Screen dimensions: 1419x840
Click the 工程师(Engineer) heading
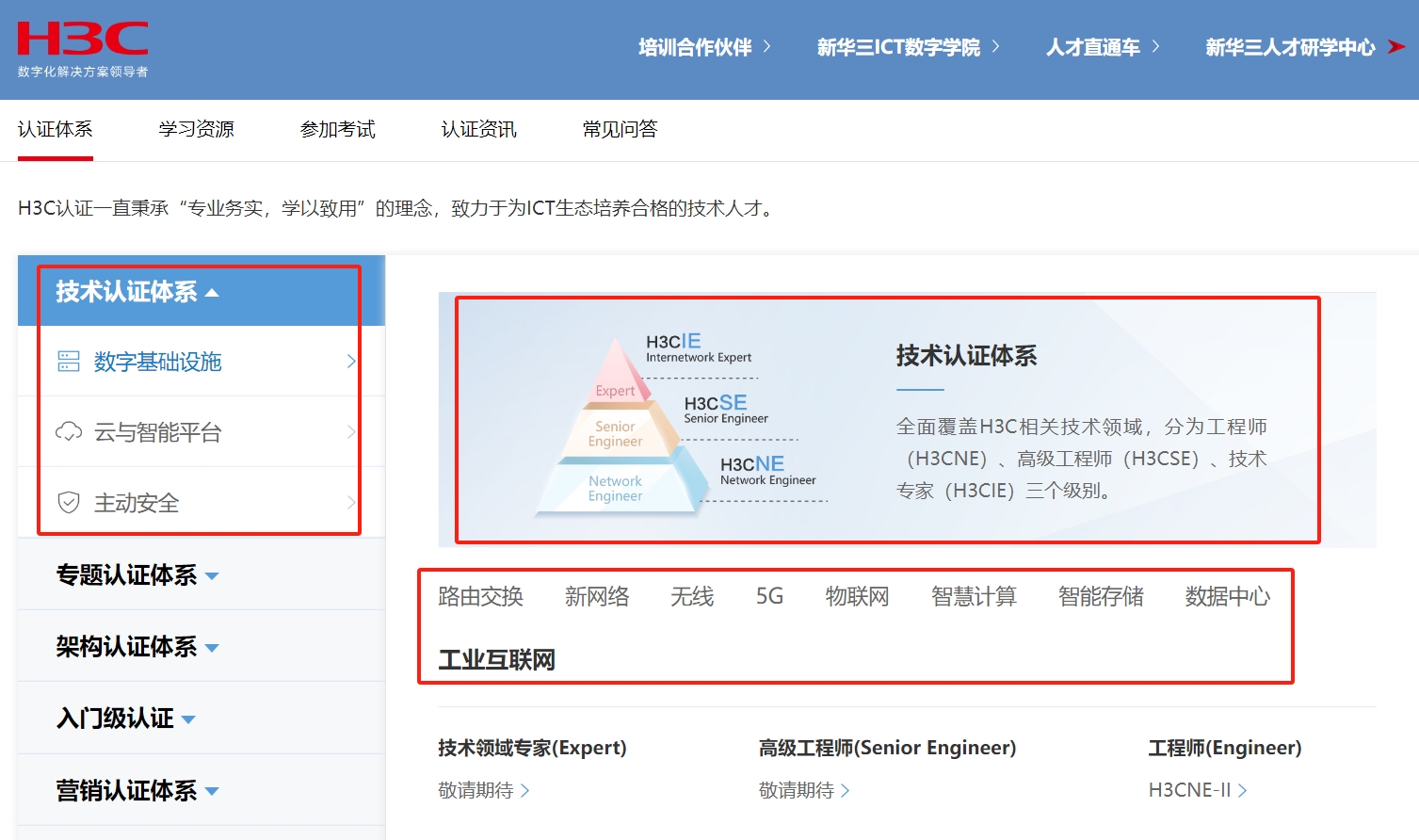[x=1225, y=748]
